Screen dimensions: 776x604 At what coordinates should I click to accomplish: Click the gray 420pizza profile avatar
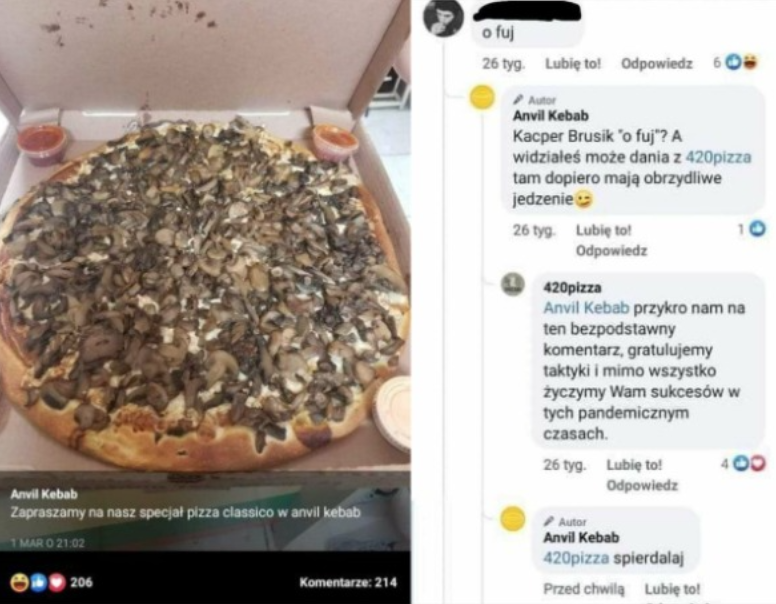(x=513, y=284)
